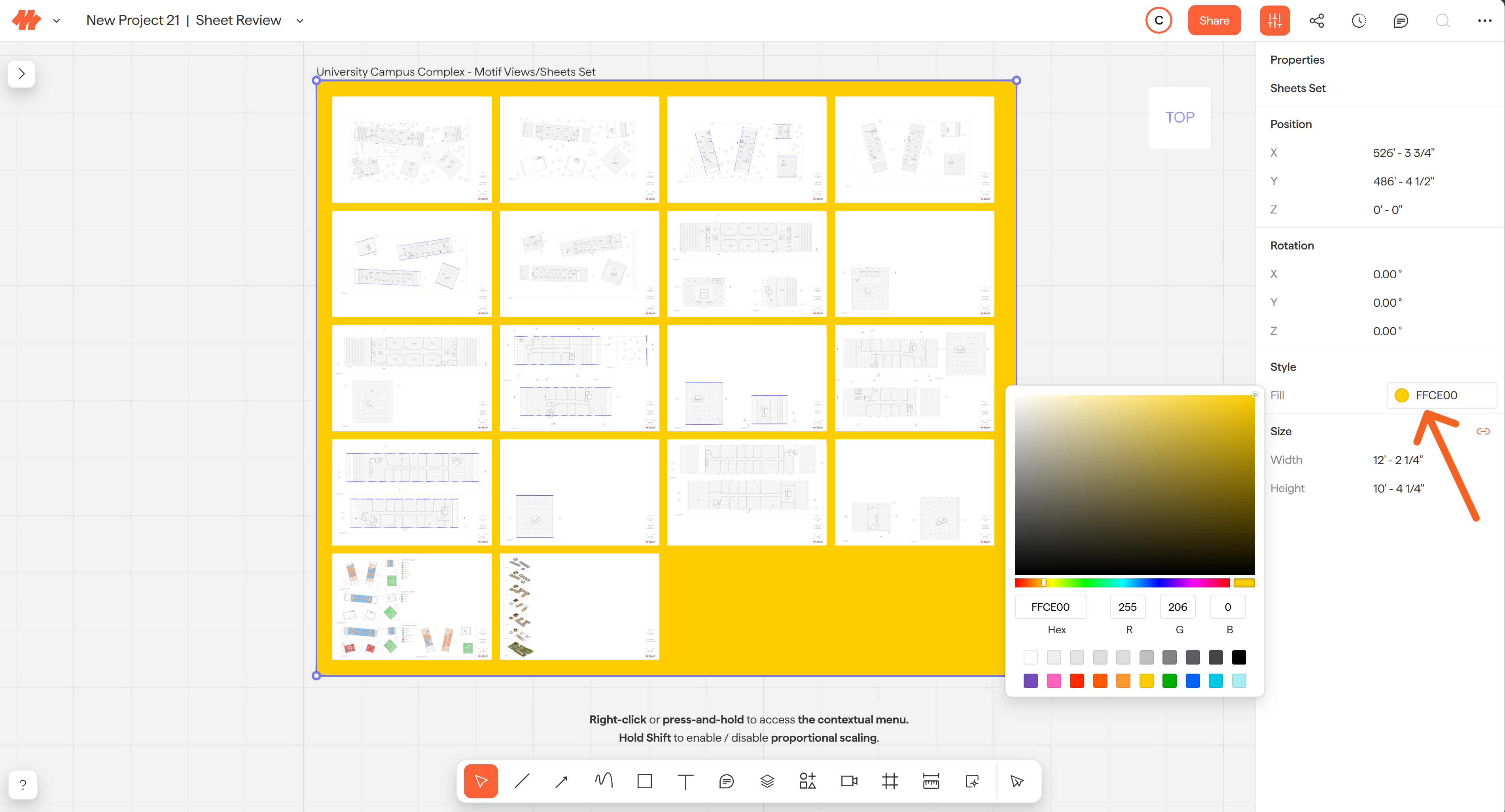This screenshot has height=812, width=1505.
Task: Select the Measure ruler tool
Action: click(x=931, y=781)
